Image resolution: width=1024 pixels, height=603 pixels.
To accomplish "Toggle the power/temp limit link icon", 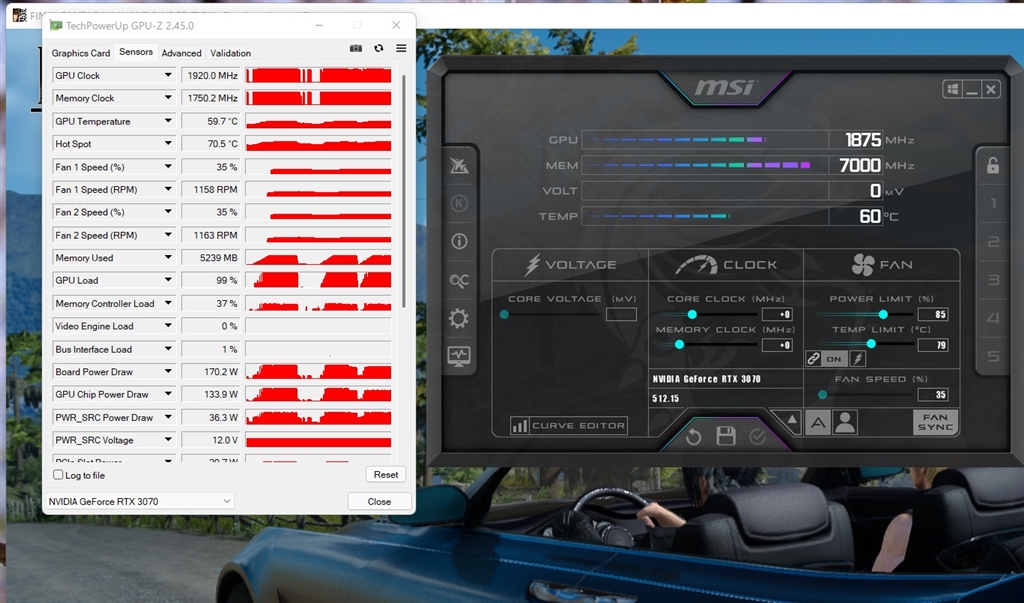I will 813,359.
